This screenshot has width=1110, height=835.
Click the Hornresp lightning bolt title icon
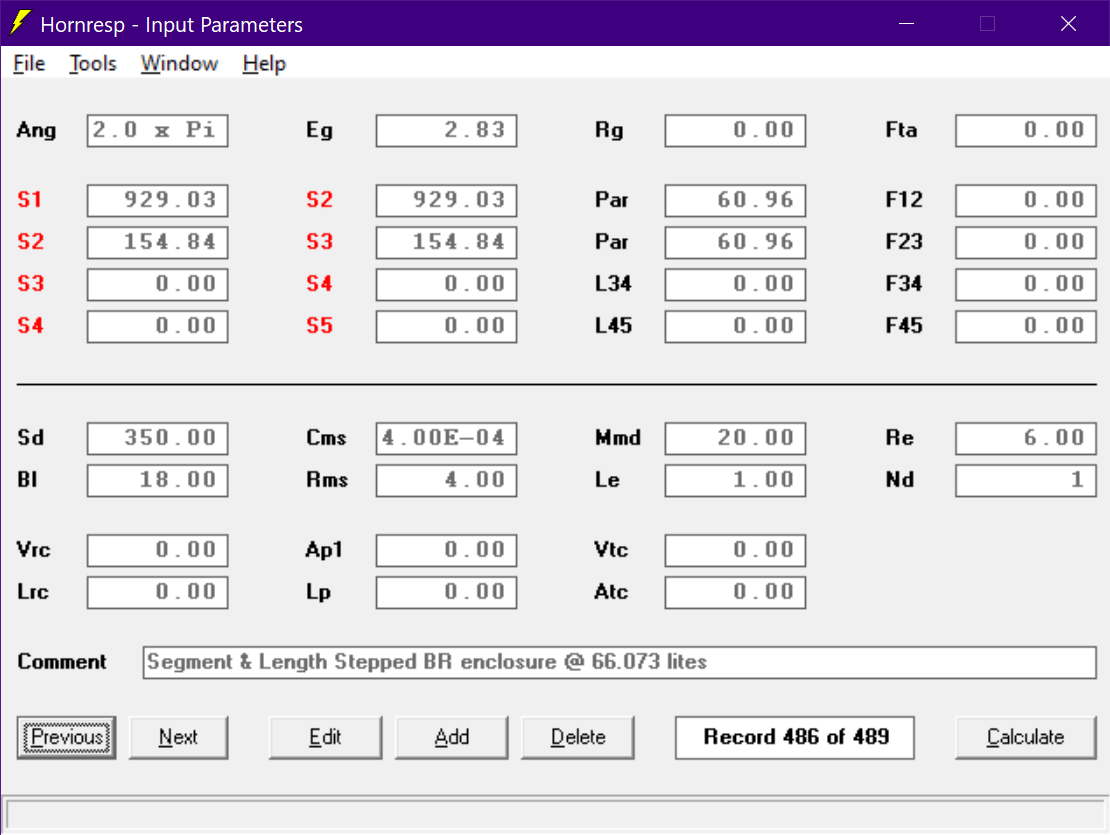tap(21, 23)
